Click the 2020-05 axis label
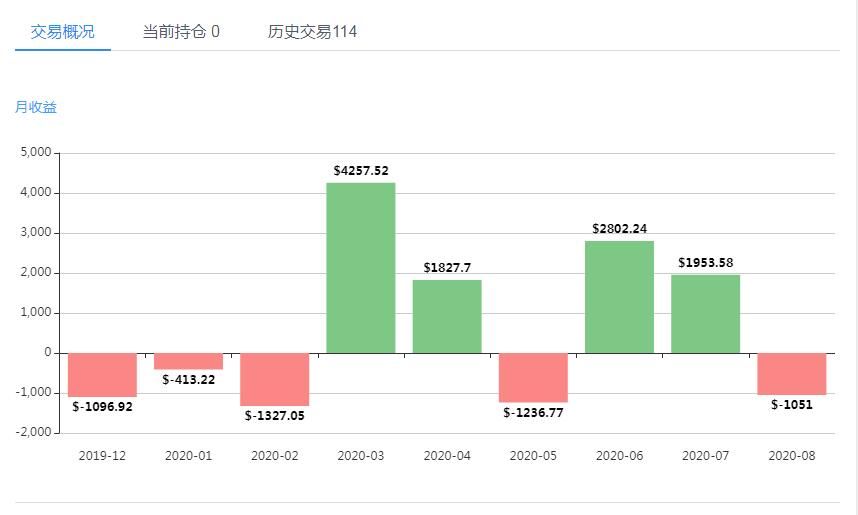Screen dimensions: 858x515 click(x=533, y=455)
